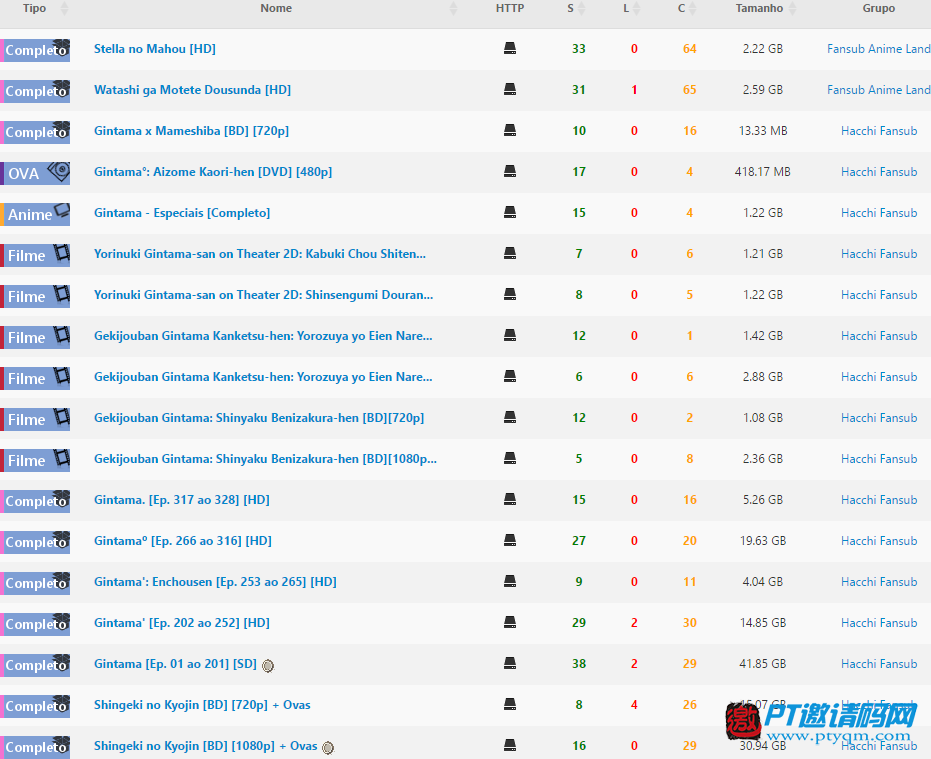Viewport: 931px width, 759px height.
Task: Click seeders count 38 for Gintama [SD]
Action: pyautogui.click(x=579, y=663)
